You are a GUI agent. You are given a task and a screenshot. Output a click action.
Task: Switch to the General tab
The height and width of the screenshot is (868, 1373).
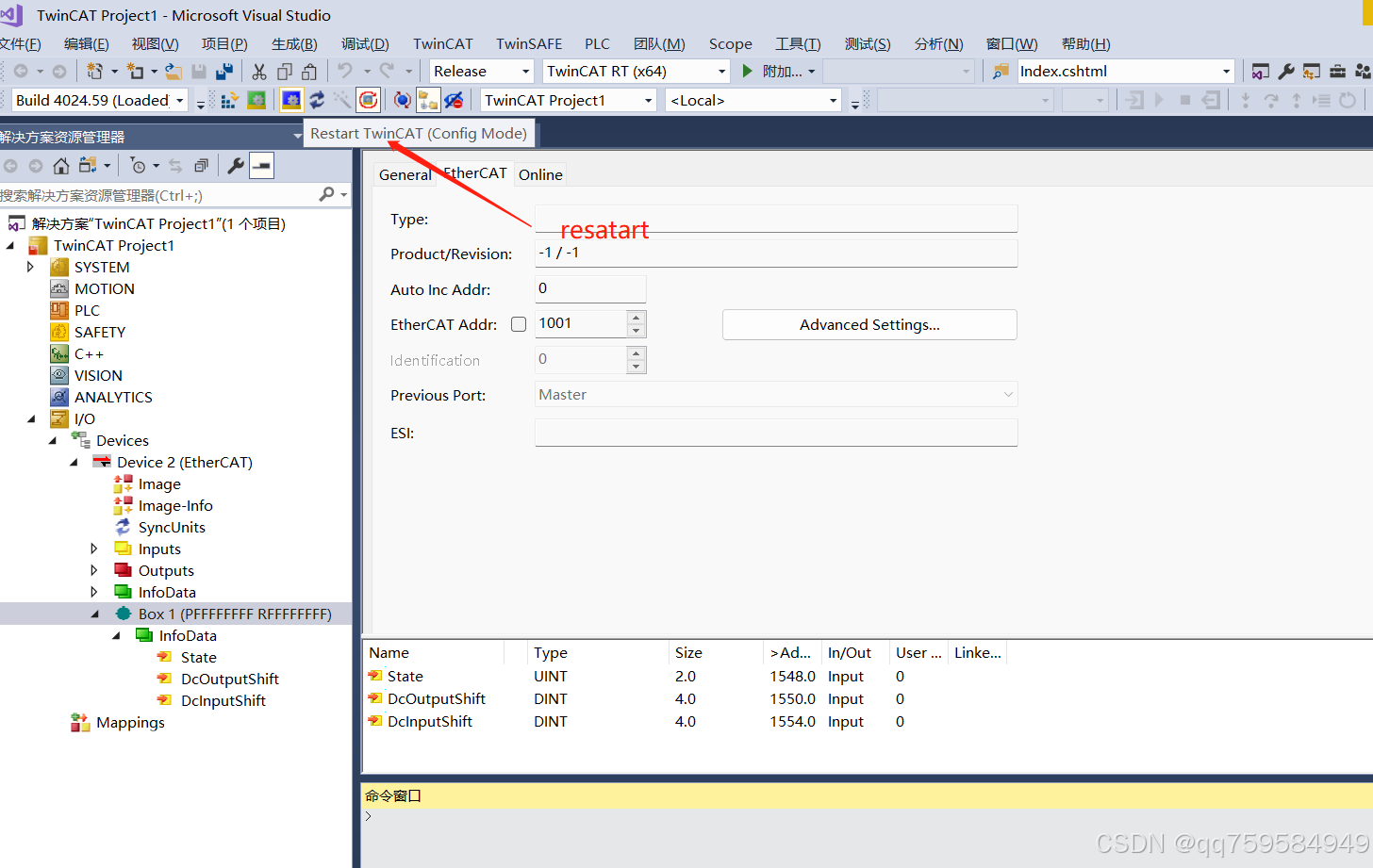[x=405, y=174]
